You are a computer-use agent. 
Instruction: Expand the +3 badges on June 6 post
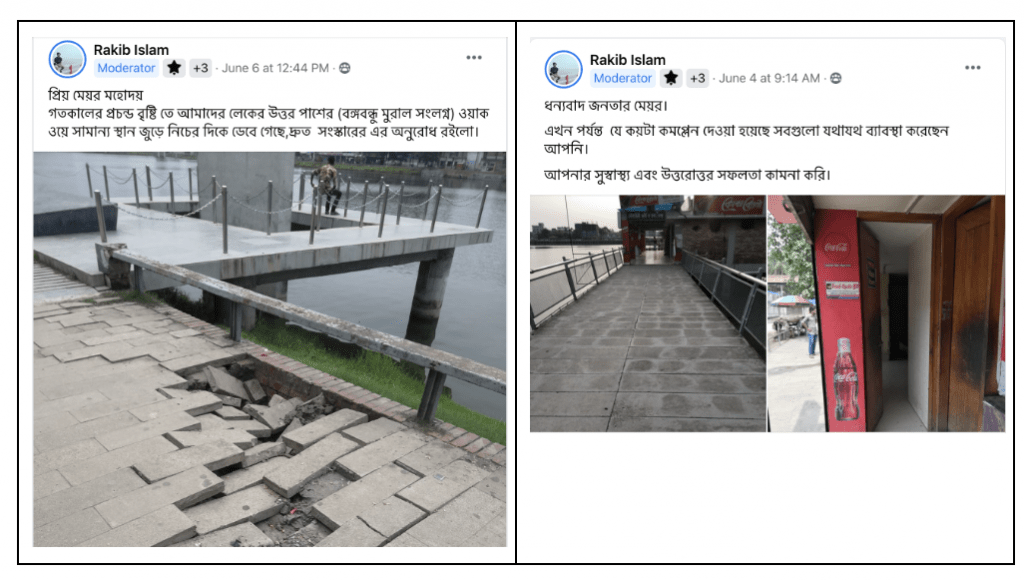(x=200, y=68)
